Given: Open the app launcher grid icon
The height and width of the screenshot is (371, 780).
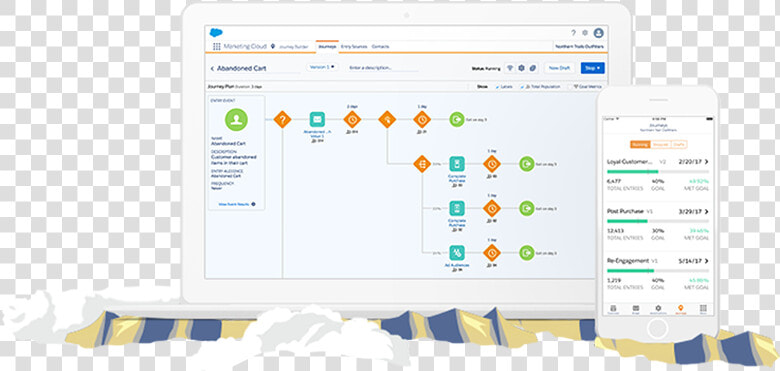Looking at the screenshot, I should point(216,46).
